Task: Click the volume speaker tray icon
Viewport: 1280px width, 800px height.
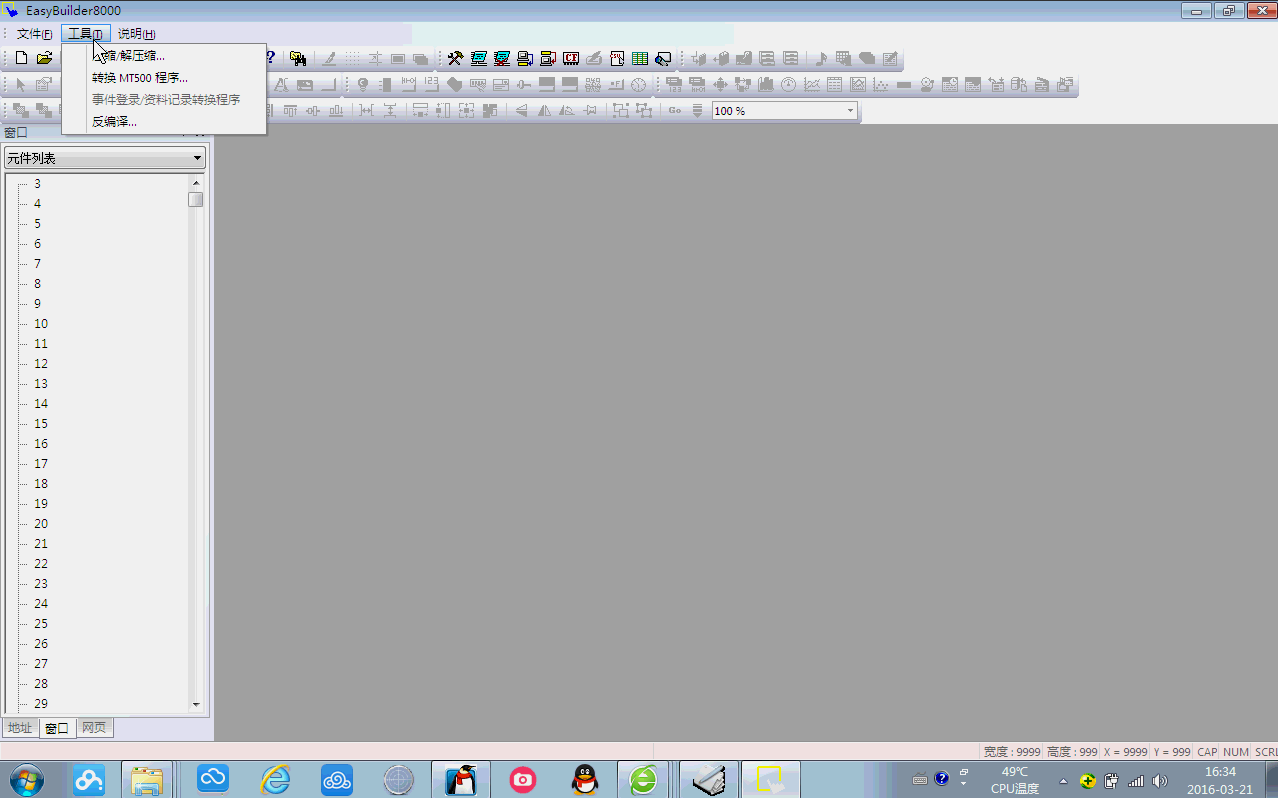Action: click(x=1160, y=780)
